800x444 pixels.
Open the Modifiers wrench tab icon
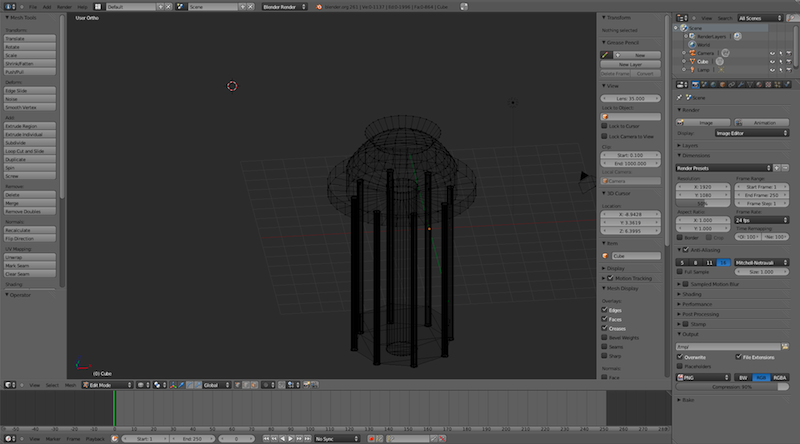[x=741, y=84]
